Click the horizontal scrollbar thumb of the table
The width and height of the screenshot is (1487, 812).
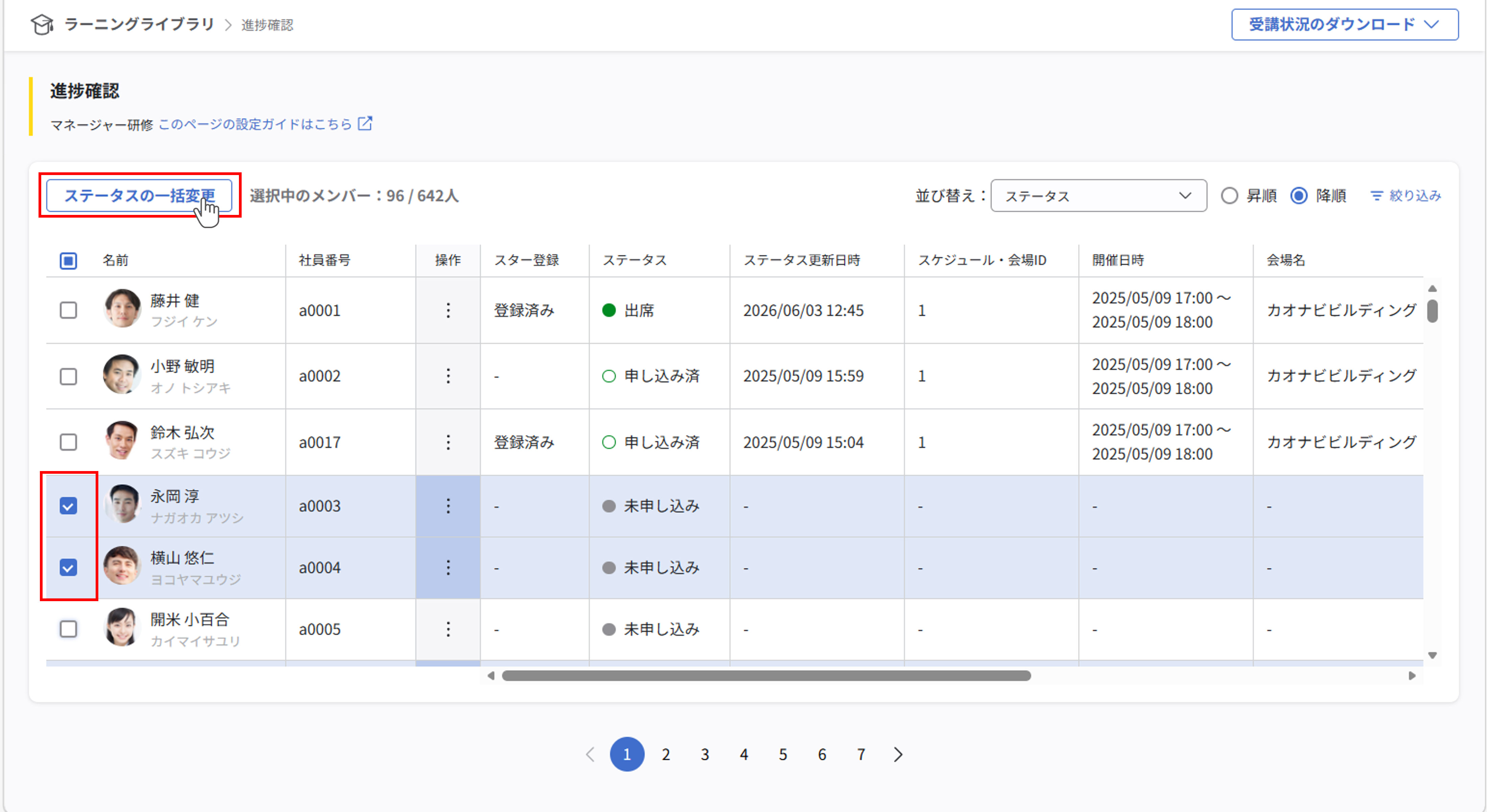point(766,676)
